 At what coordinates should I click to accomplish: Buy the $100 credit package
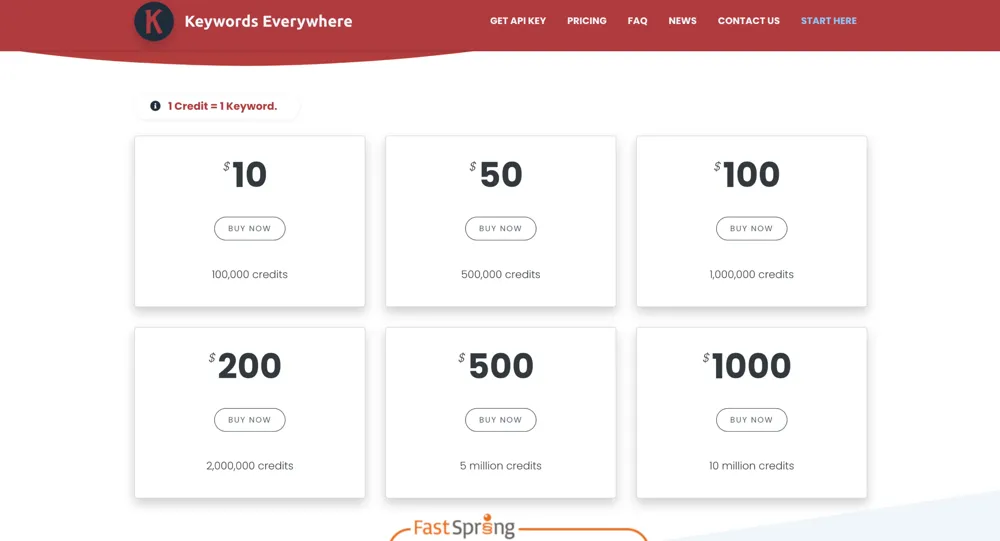tap(751, 229)
